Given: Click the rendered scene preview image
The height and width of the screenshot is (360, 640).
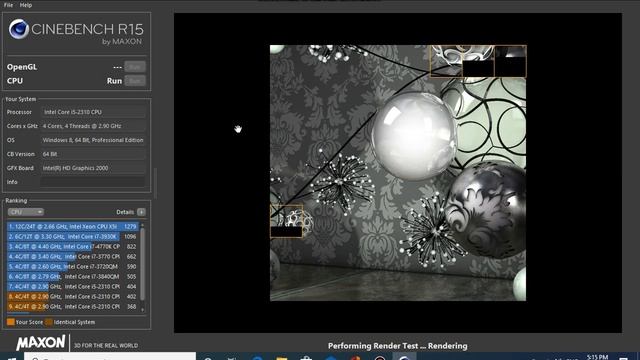Looking at the screenshot, I should tap(398, 173).
